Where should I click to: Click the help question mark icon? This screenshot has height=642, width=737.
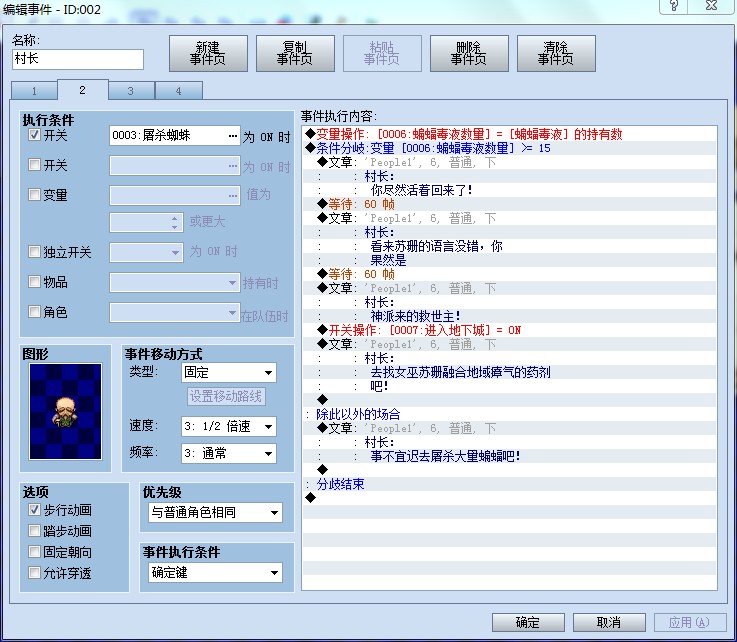[x=674, y=6]
